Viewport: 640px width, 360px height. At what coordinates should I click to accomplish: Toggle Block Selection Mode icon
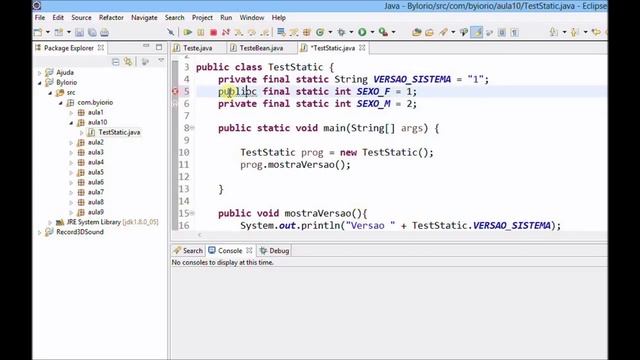pos(502,32)
